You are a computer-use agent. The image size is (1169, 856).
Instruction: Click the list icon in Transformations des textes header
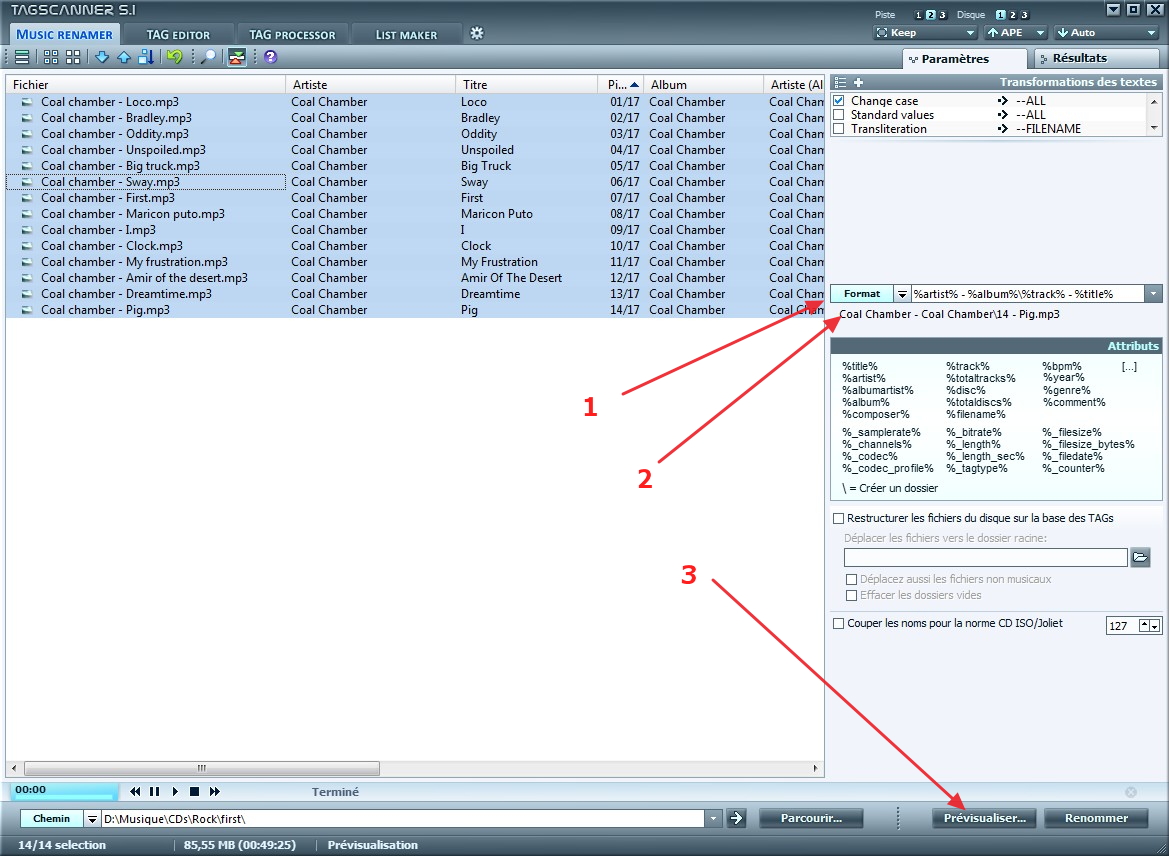click(x=840, y=82)
